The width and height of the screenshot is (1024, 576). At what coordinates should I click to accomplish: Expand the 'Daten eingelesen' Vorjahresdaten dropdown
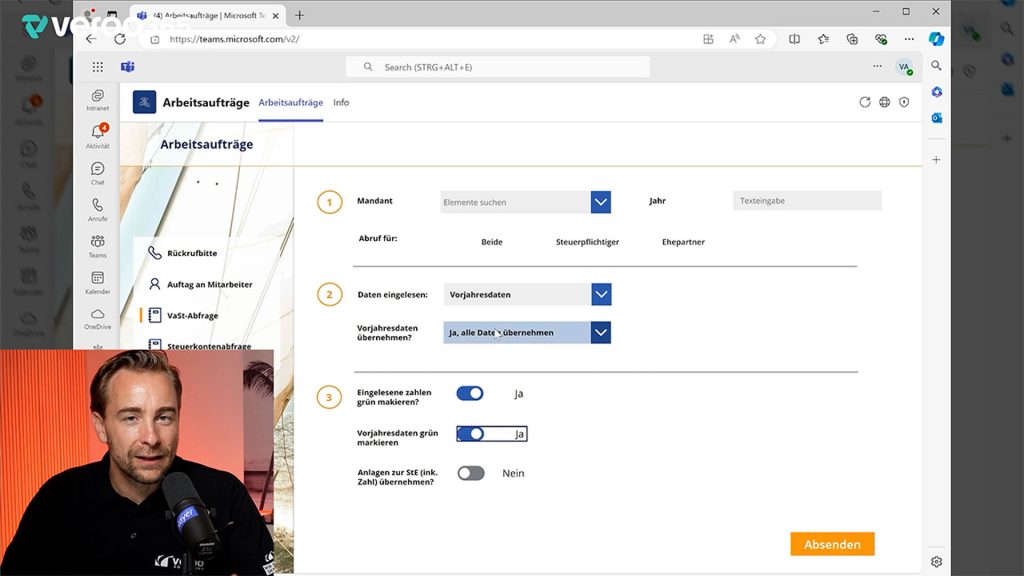pyautogui.click(x=600, y=294)
